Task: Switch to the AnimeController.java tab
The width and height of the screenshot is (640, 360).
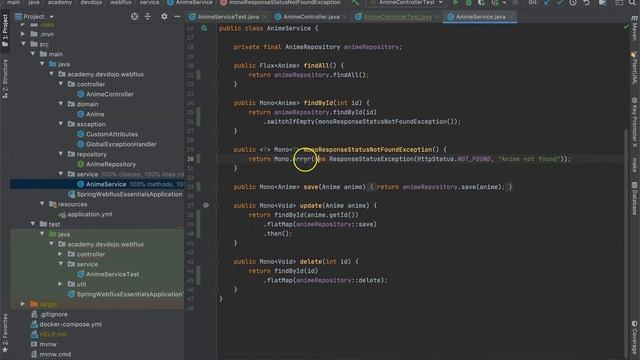Action: (311, 17)
